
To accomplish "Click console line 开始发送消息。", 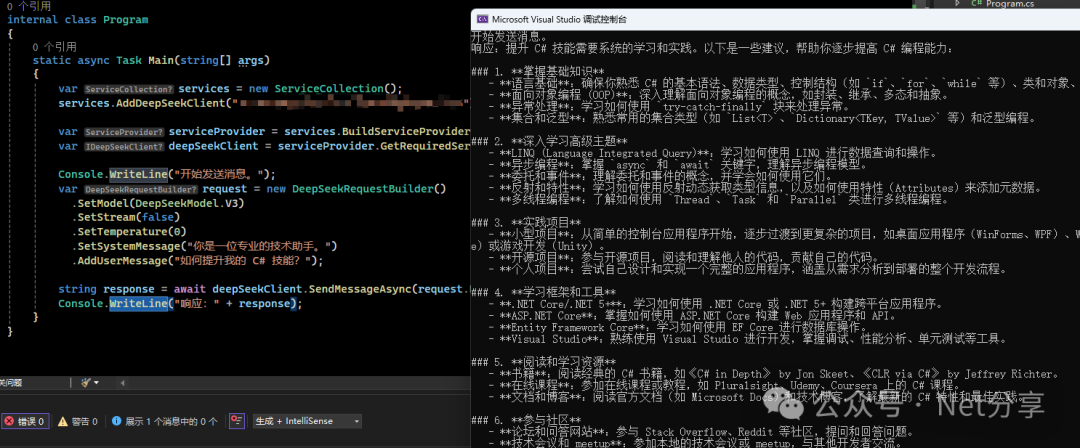I will (x=509, y=36).
